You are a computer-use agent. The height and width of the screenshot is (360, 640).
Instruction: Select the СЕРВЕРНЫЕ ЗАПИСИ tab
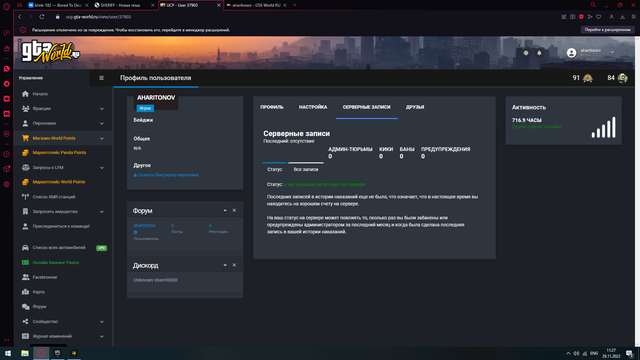pos(367,107)
